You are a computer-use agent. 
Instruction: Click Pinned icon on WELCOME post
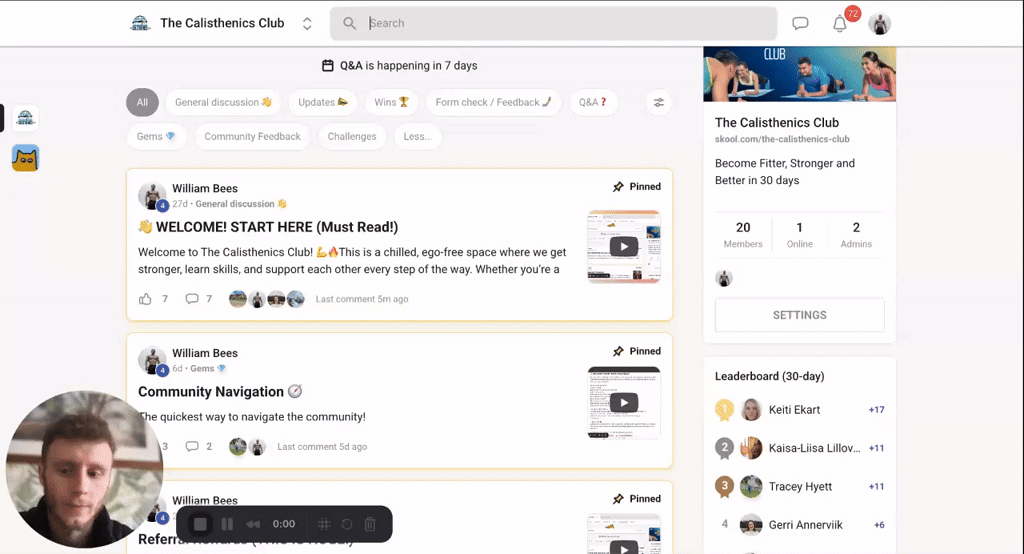(618, 187)
